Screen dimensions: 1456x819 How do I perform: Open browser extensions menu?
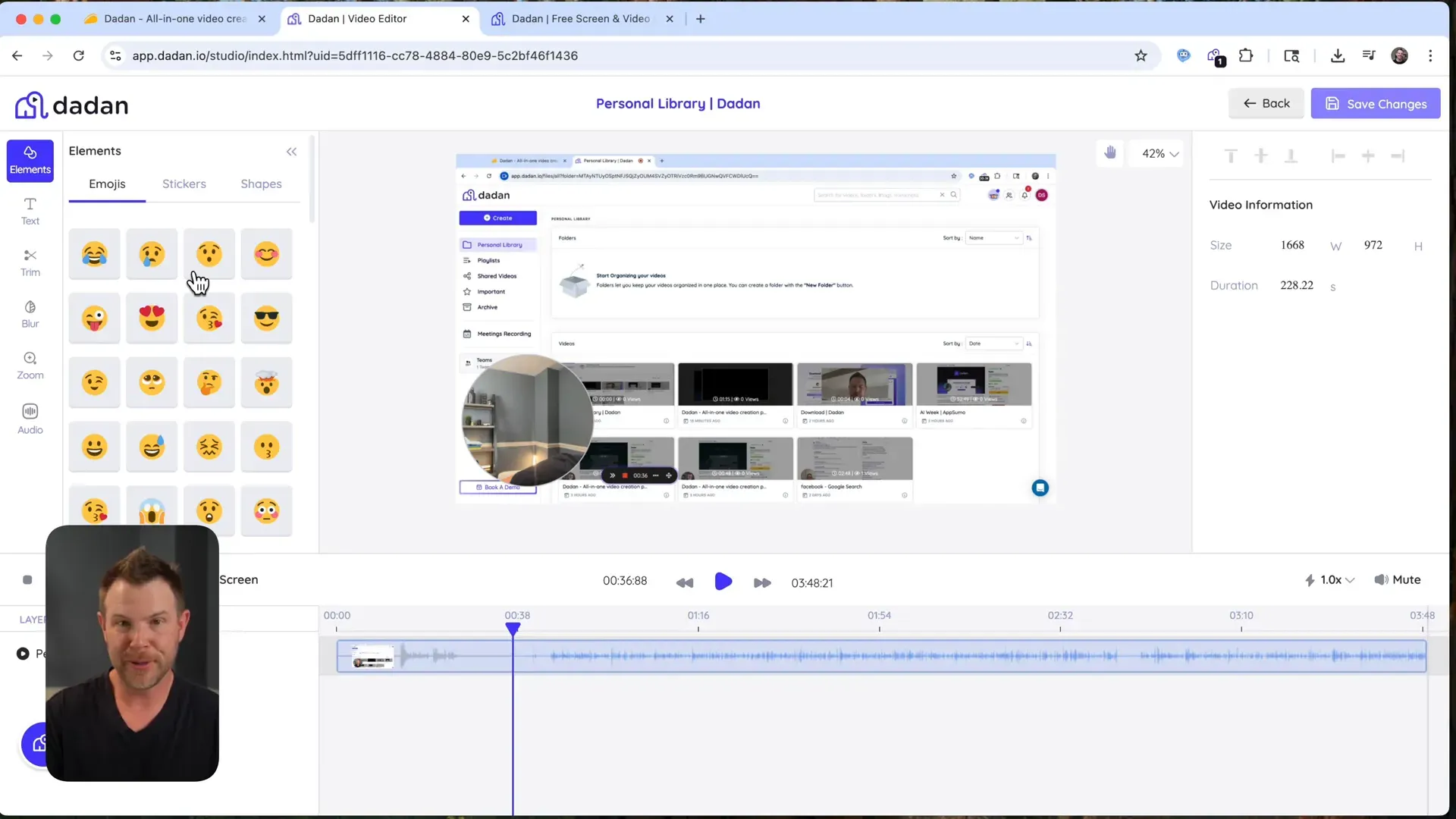(1246, 55)
